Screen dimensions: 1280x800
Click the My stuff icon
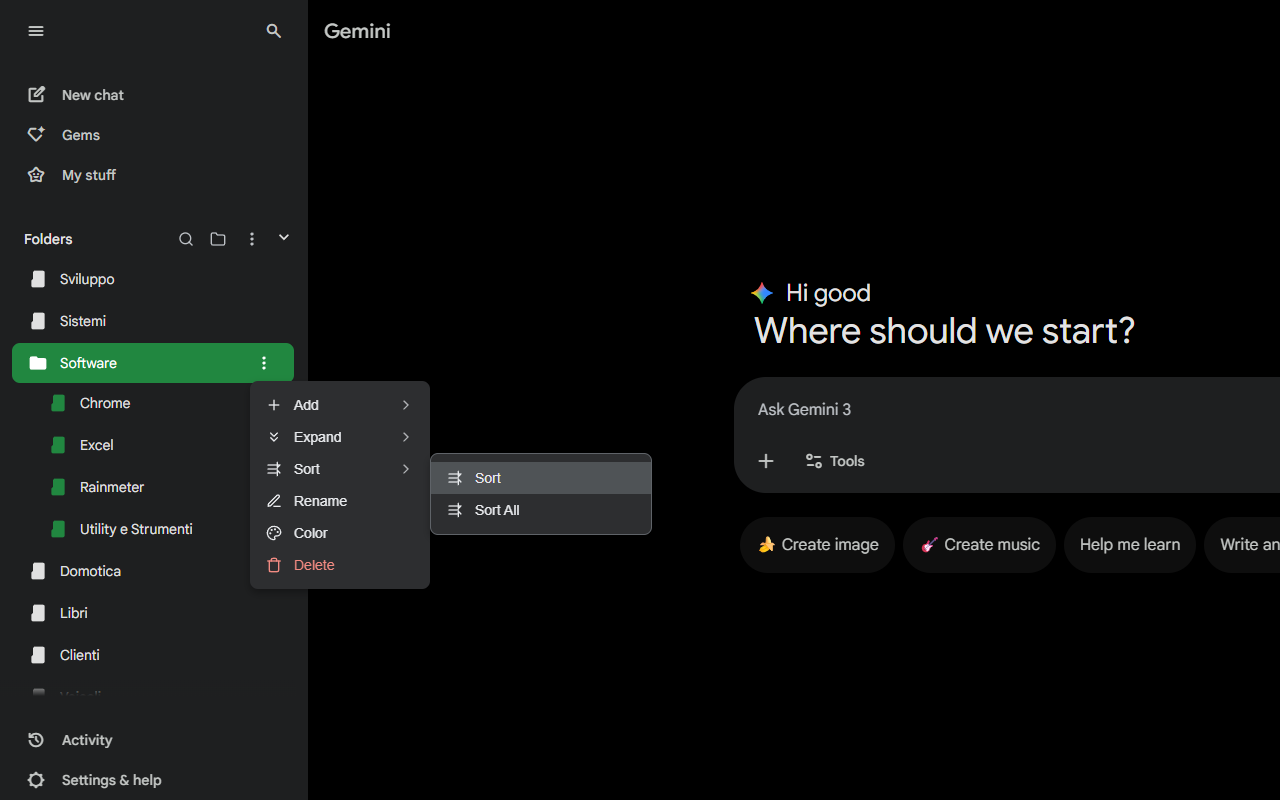click(36, 175)
